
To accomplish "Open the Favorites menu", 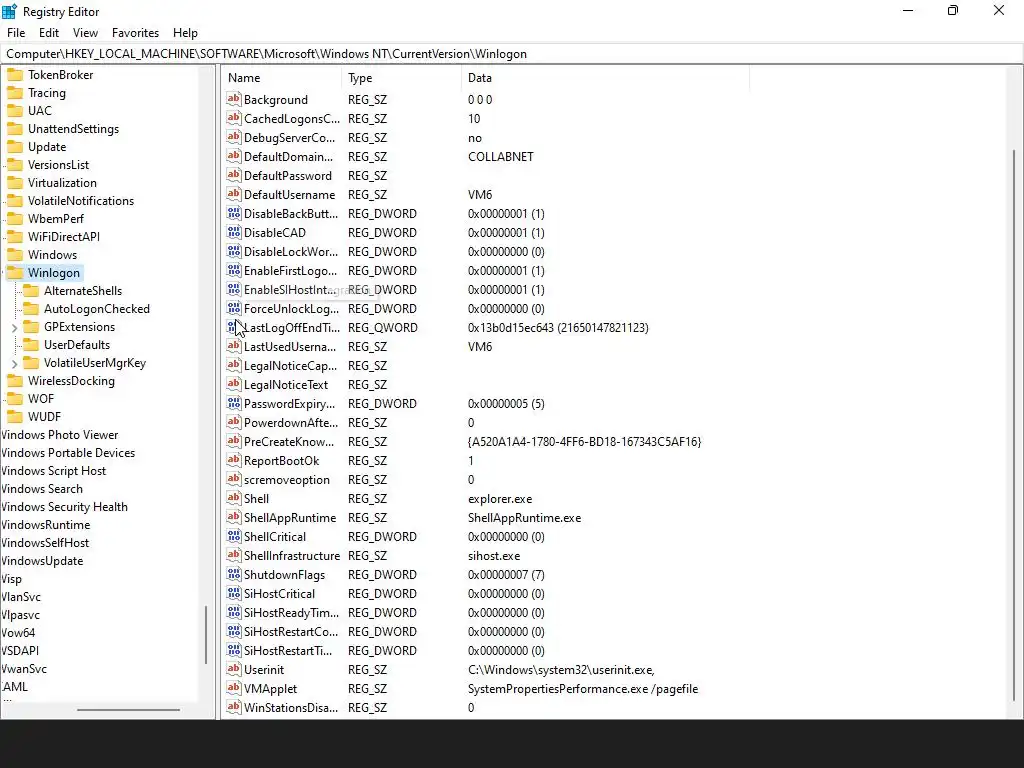I will [x=135, y=33].
